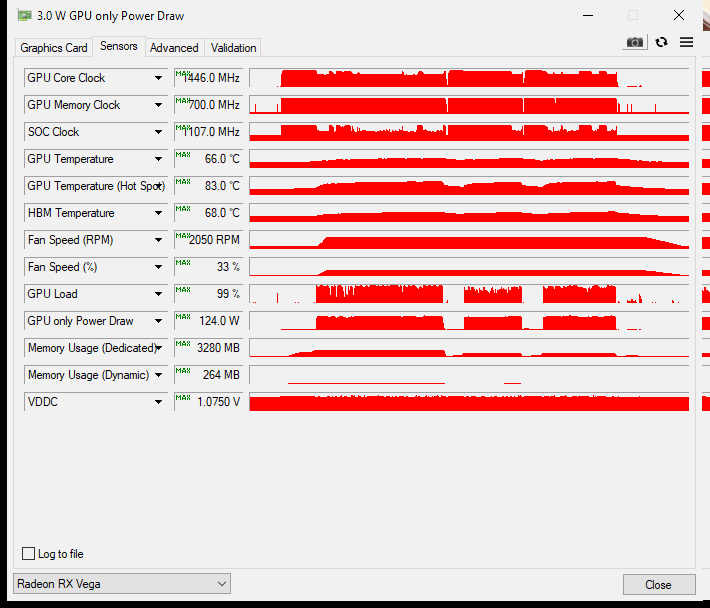Minimize the GPU-Z window

(x=588, y=15)
